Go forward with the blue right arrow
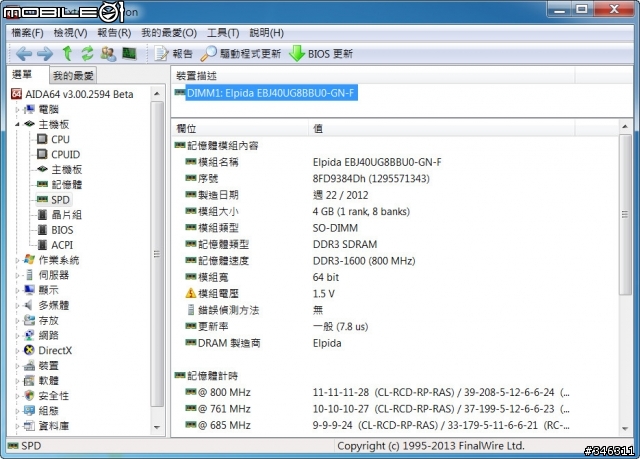Viewport: 640px width, 459px height. tap(44, 54)
